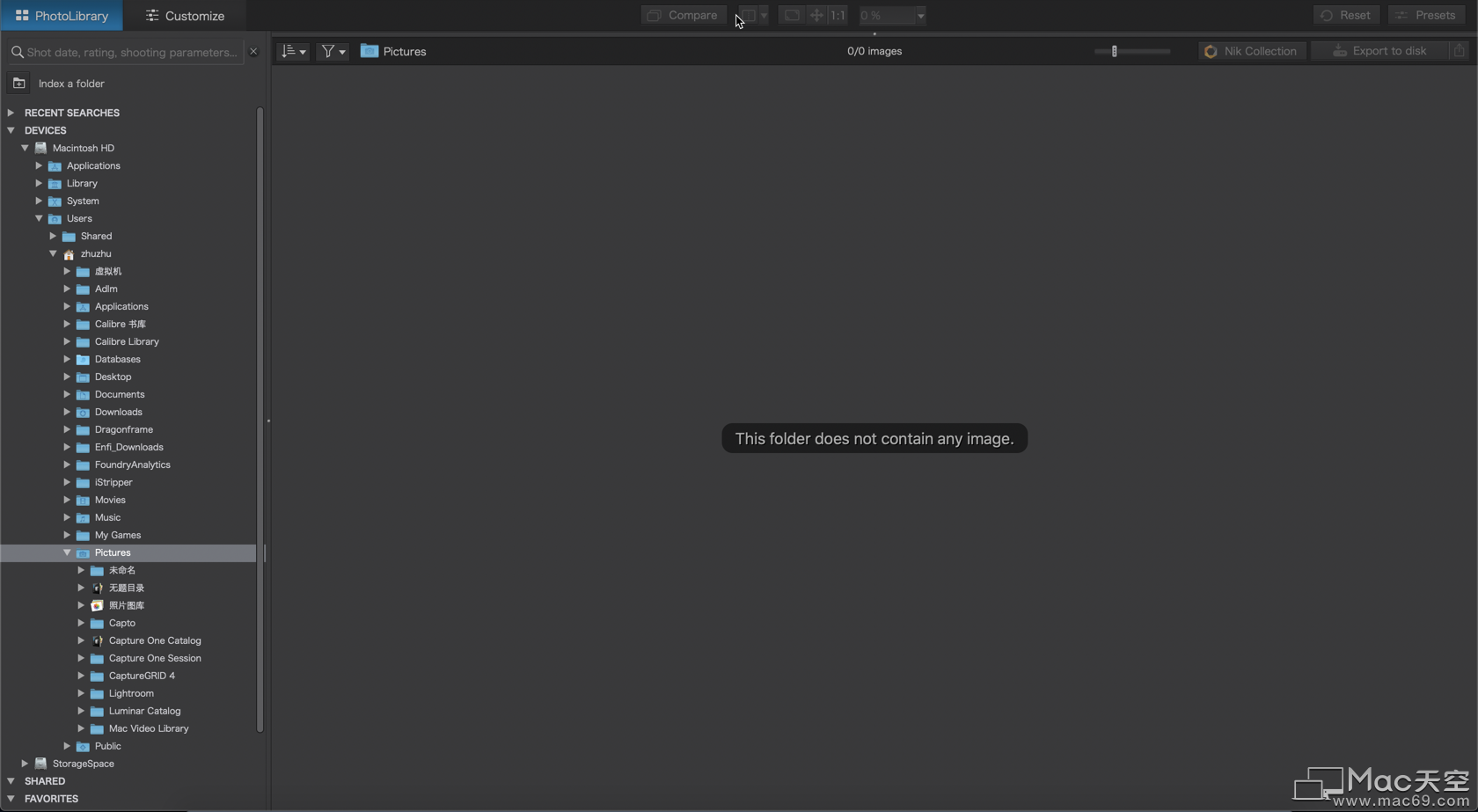The image size is (1478, 812).
Task: Click Export to disk
Action: pos(1379,51)
